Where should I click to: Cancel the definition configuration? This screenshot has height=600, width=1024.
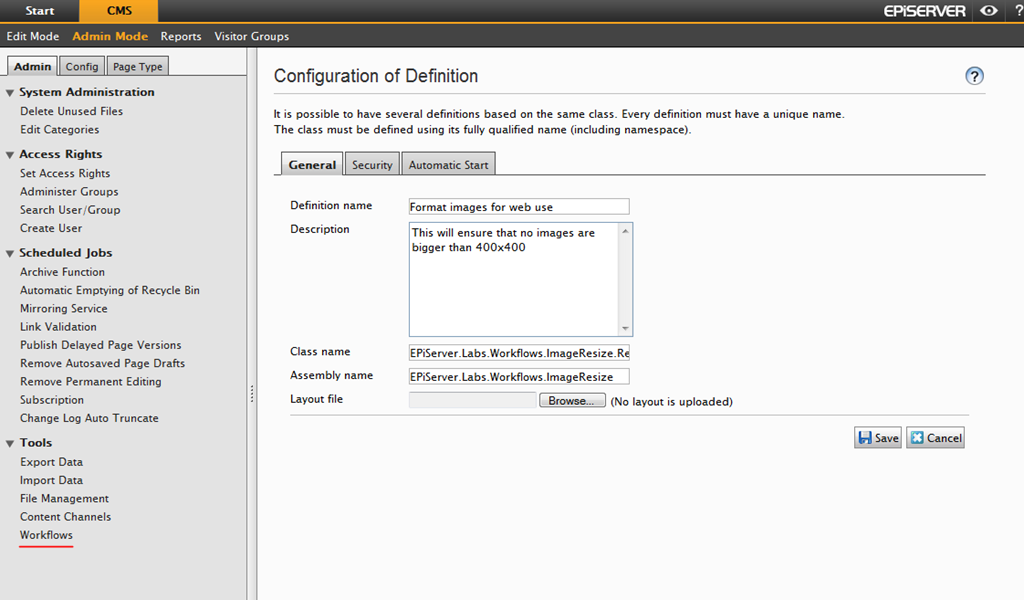pos(935,438)
